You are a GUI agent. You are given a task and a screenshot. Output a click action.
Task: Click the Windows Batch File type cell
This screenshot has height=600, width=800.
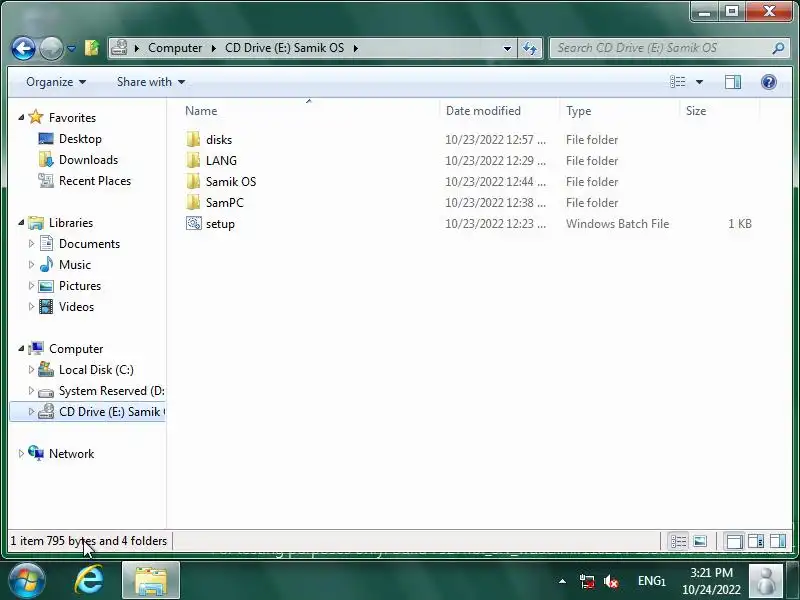(x=617, y=224)
